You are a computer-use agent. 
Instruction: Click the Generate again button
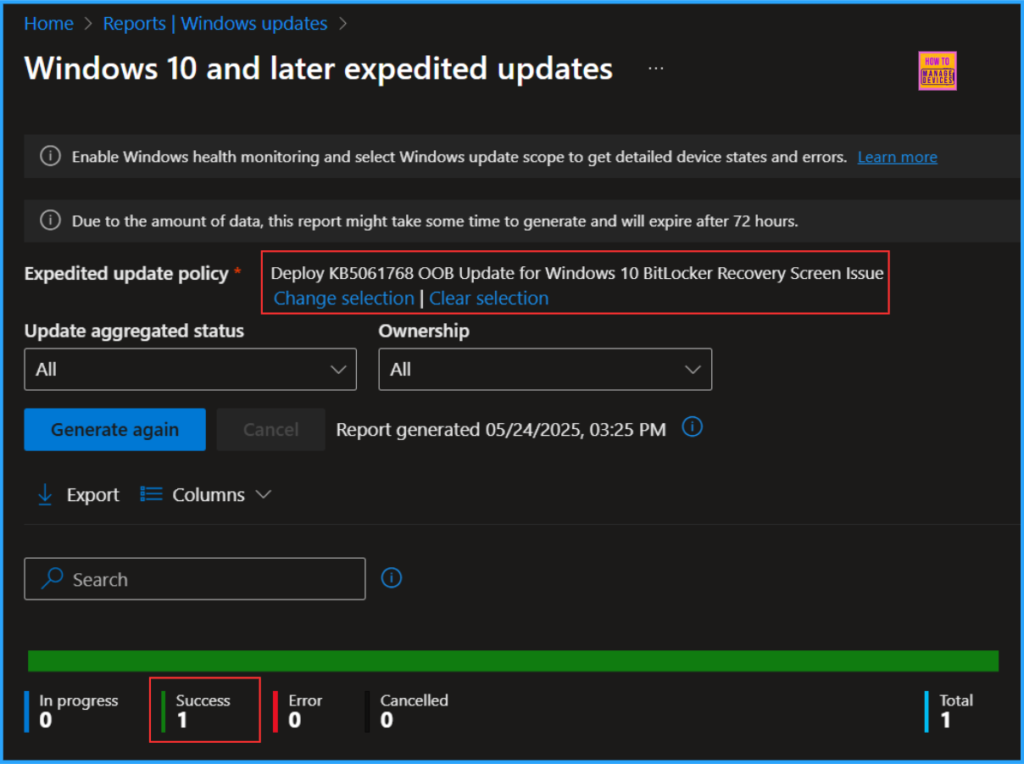click(115, 429)
